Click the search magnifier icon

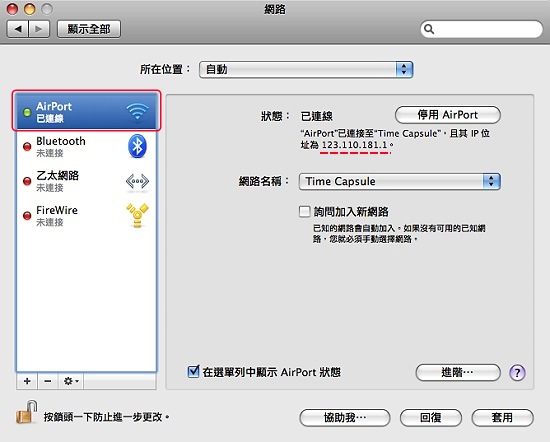pos(429,29)
